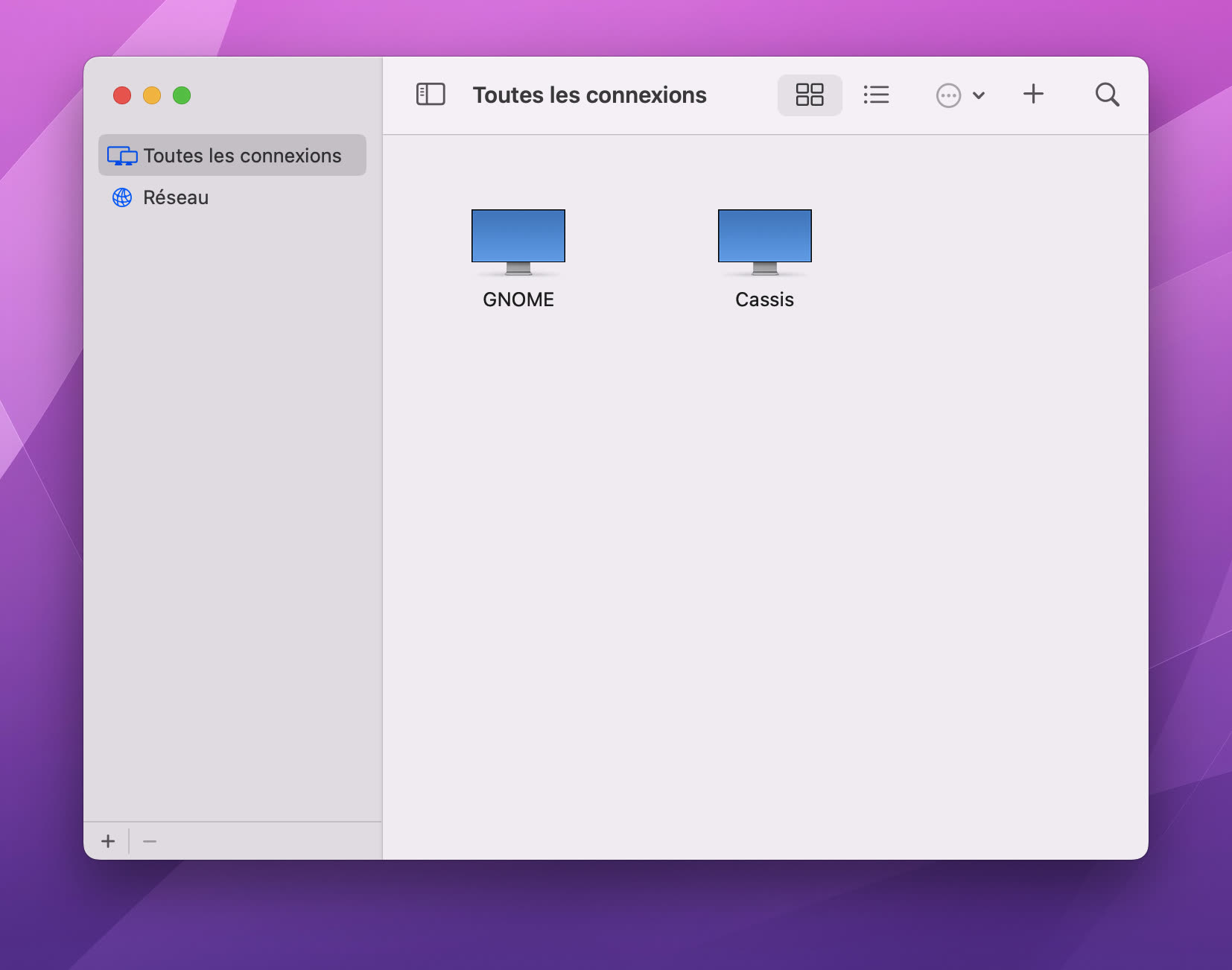1232x970 pixels.
Task: Open the more options ellipsis icon
Action: 949,95
